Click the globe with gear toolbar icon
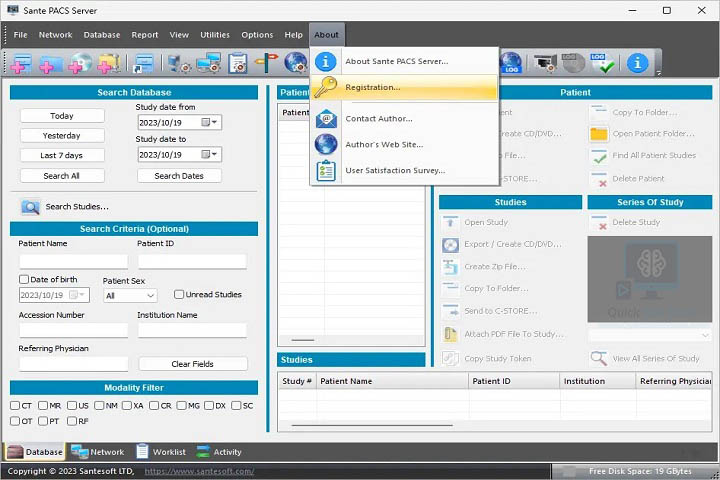This screenshot has height=480, width=720. (296, 63)
